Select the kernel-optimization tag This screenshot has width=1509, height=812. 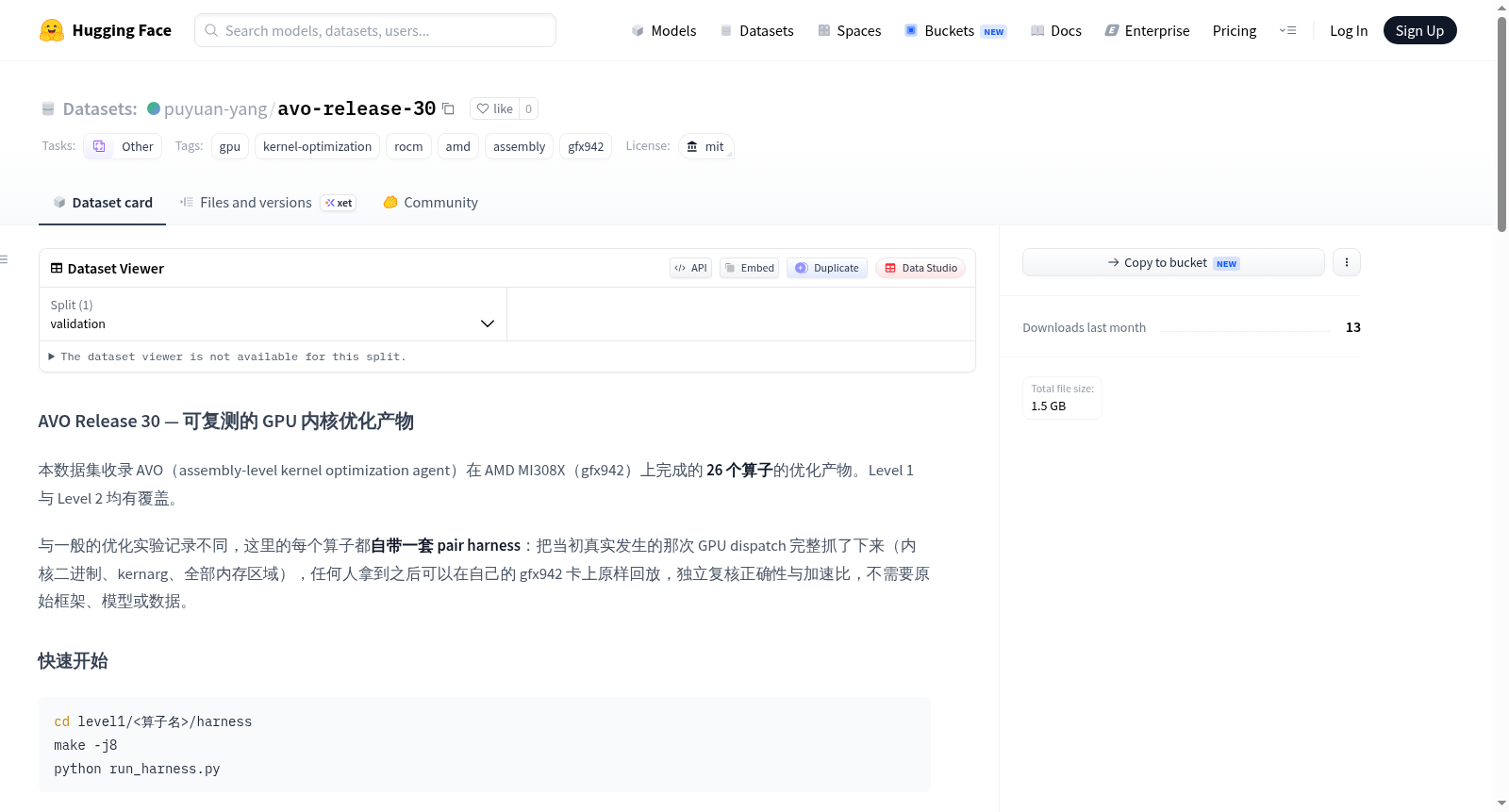(317, 146)
